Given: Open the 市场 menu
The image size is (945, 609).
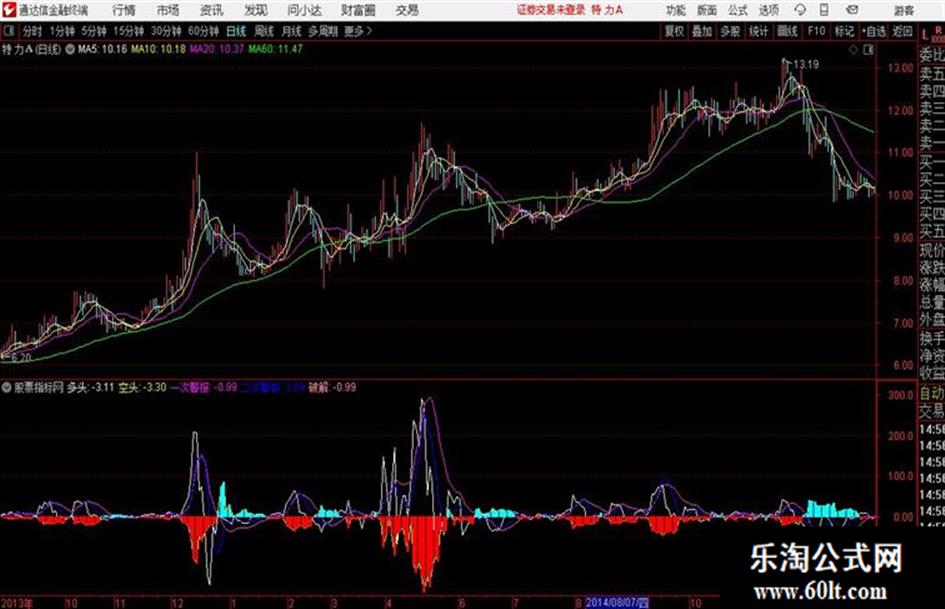Looking at the screenshot, I should [168, 10].
